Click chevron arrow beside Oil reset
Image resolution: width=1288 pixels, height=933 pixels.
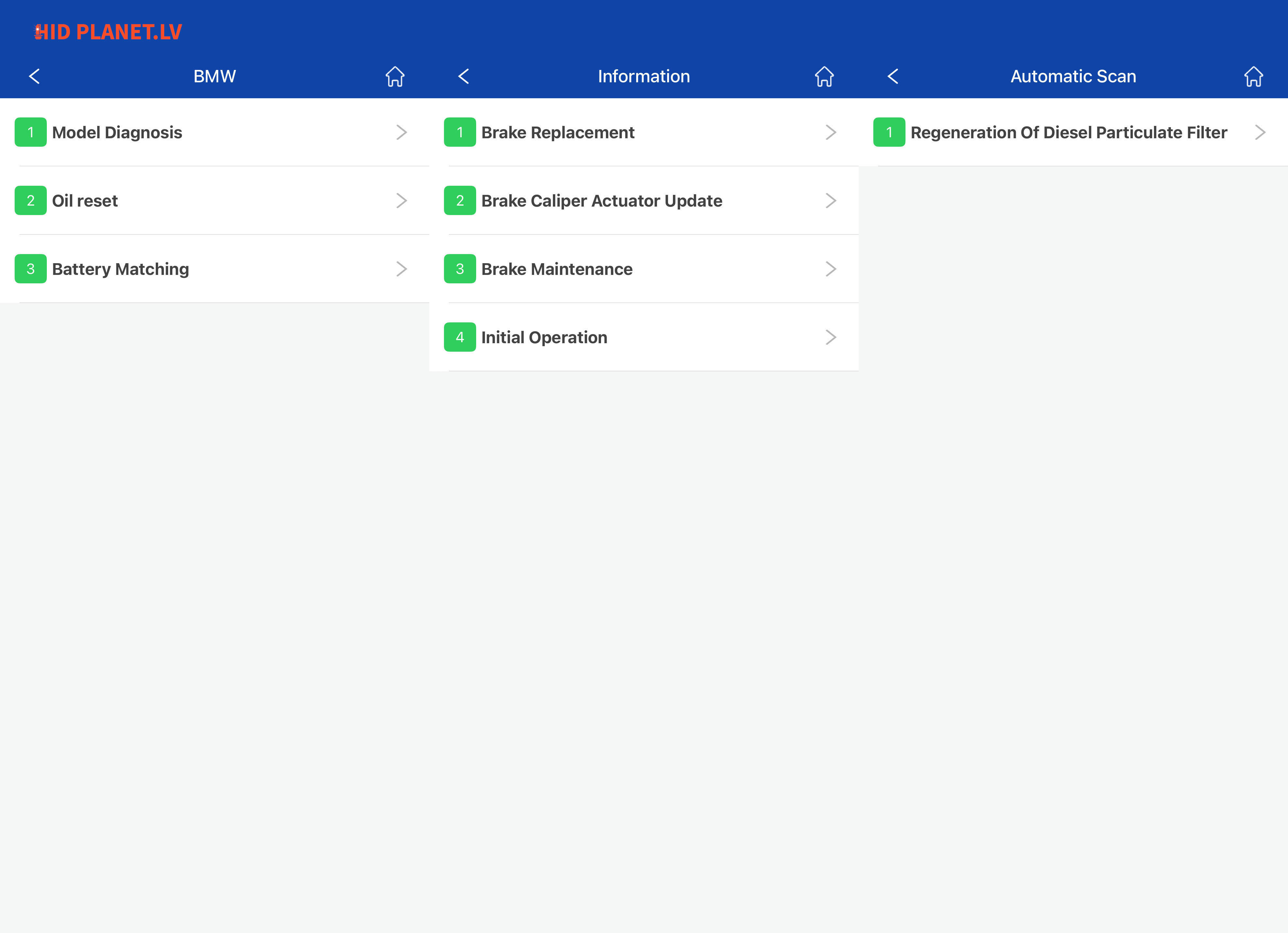401,201
